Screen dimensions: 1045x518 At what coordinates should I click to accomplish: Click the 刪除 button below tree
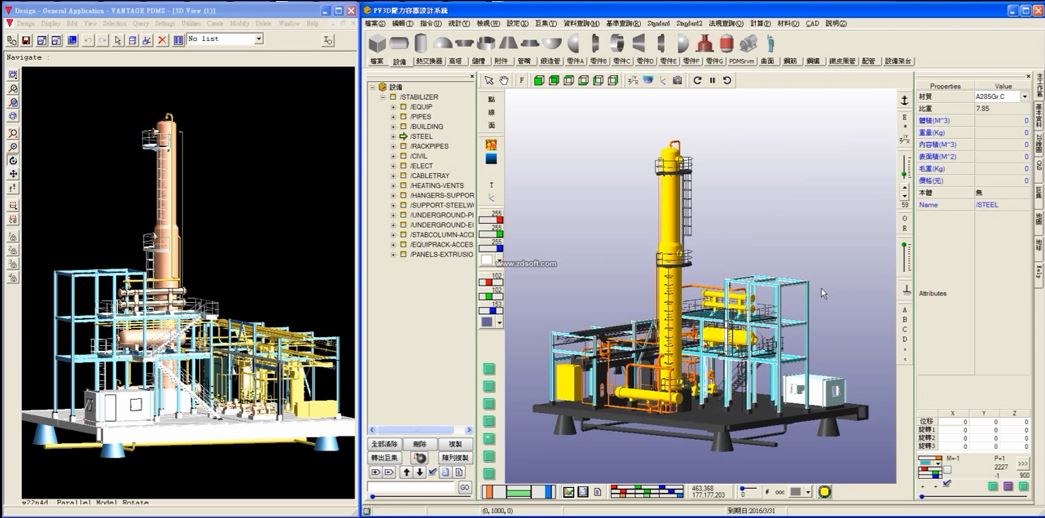click(x=421, y=444)
